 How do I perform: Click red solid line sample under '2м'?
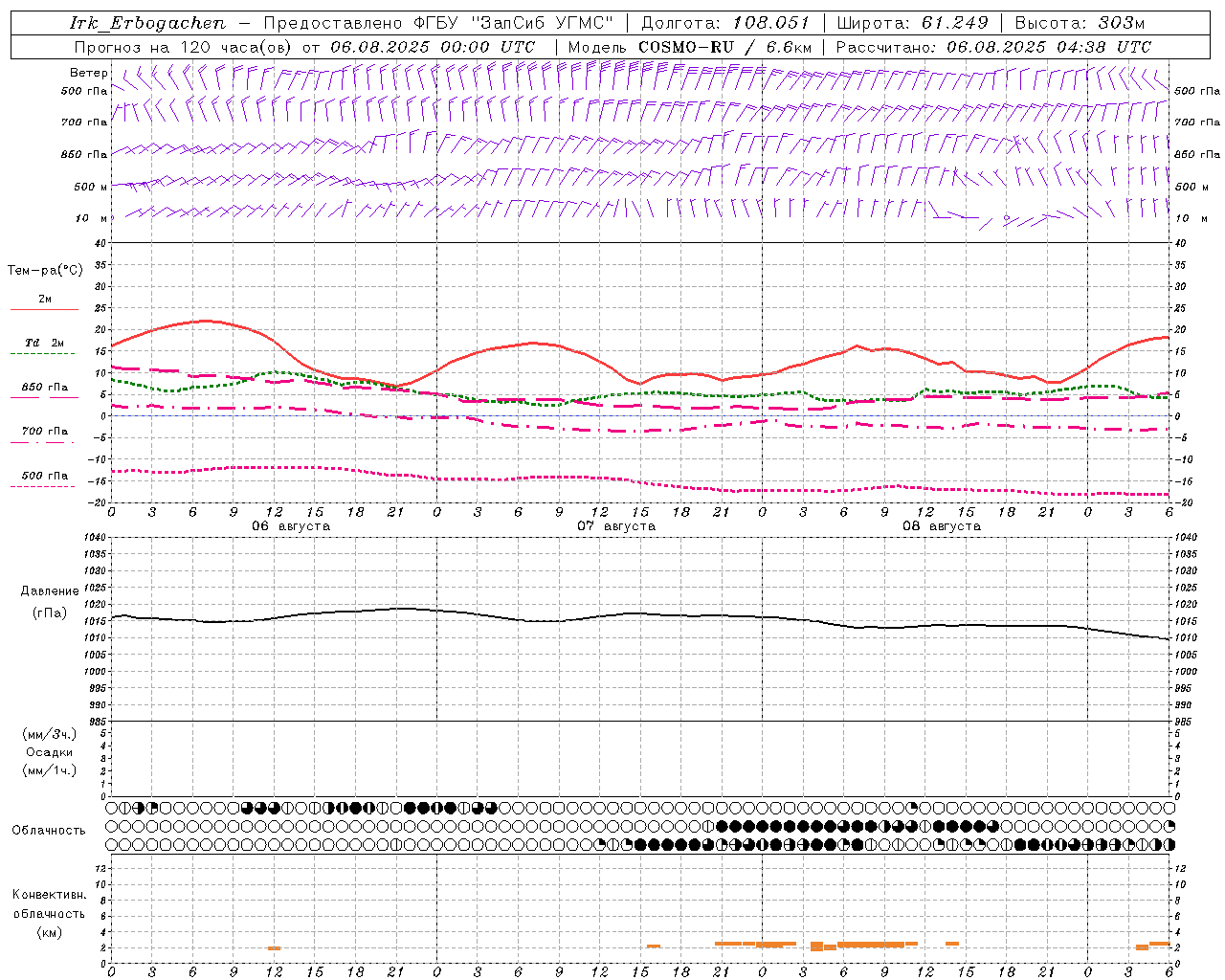(x=44, y=310)
